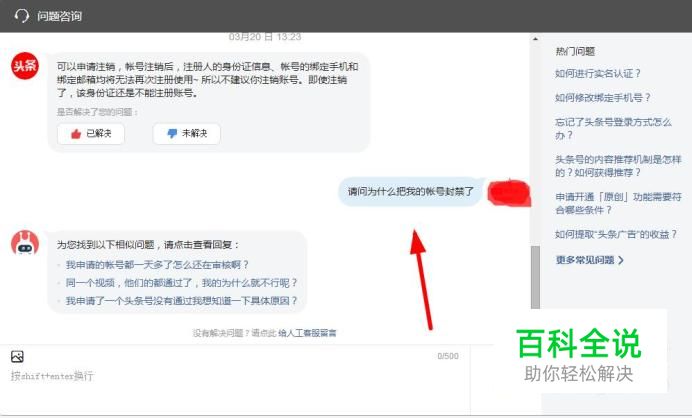692x418 pixels.
Task: Click 给人工客服留言 link
Action: pos(307,333)
